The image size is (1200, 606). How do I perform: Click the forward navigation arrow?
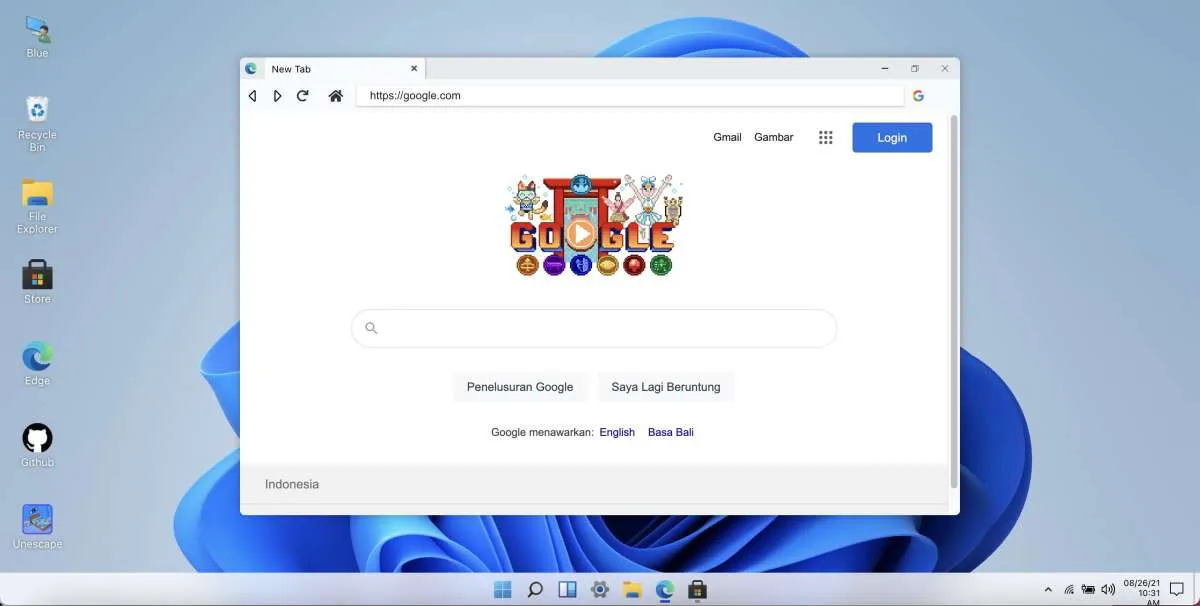[277, 95]
